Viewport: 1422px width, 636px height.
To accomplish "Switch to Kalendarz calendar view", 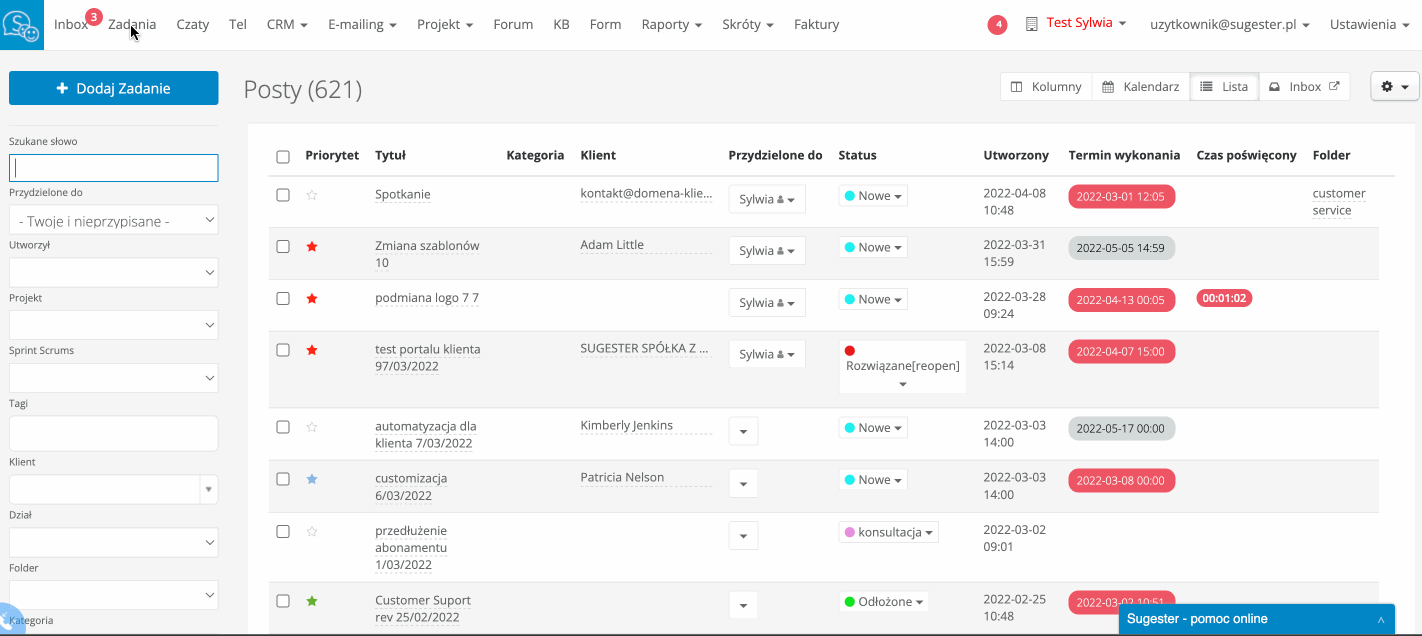I will 1140,87.
